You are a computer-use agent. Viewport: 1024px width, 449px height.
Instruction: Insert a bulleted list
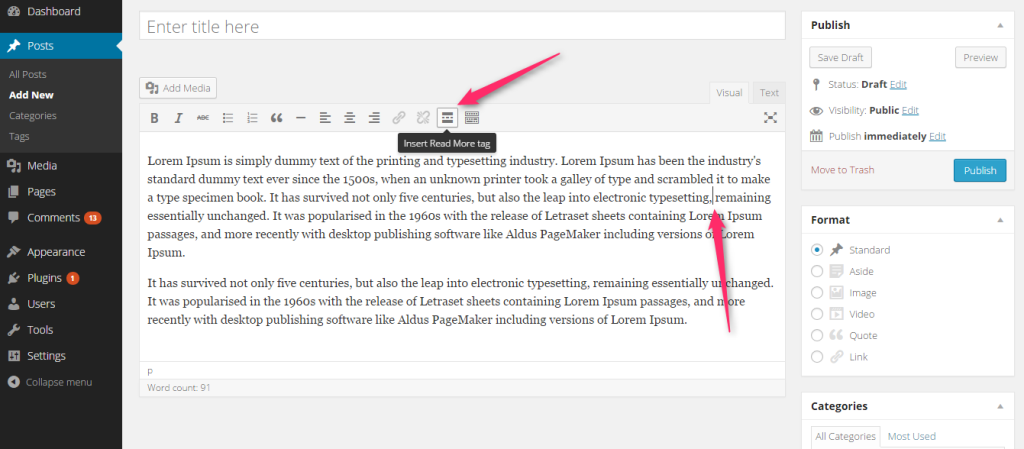click(228, 118)
